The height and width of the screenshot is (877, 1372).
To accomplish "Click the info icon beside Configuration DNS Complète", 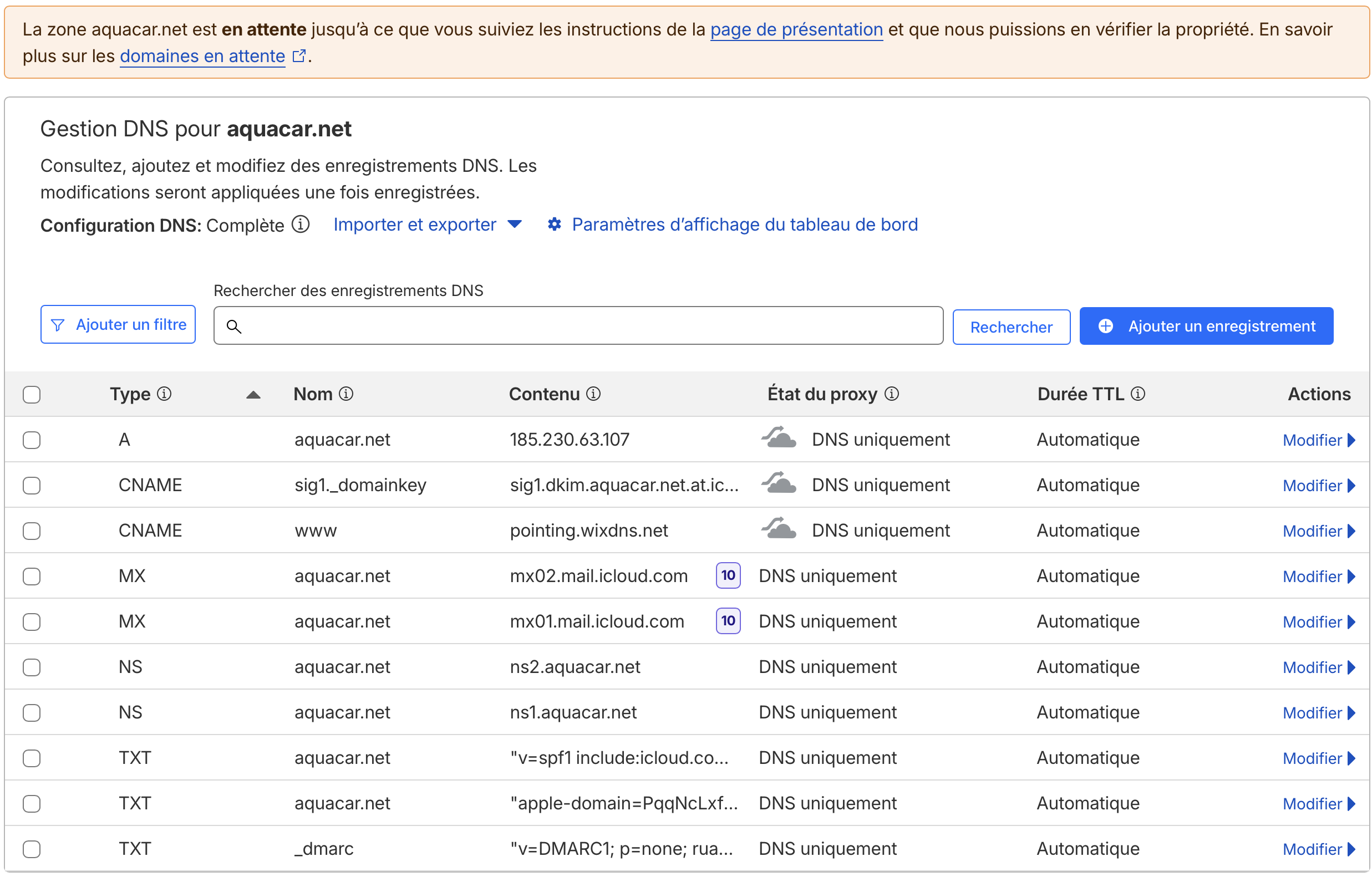I will 300,225.
